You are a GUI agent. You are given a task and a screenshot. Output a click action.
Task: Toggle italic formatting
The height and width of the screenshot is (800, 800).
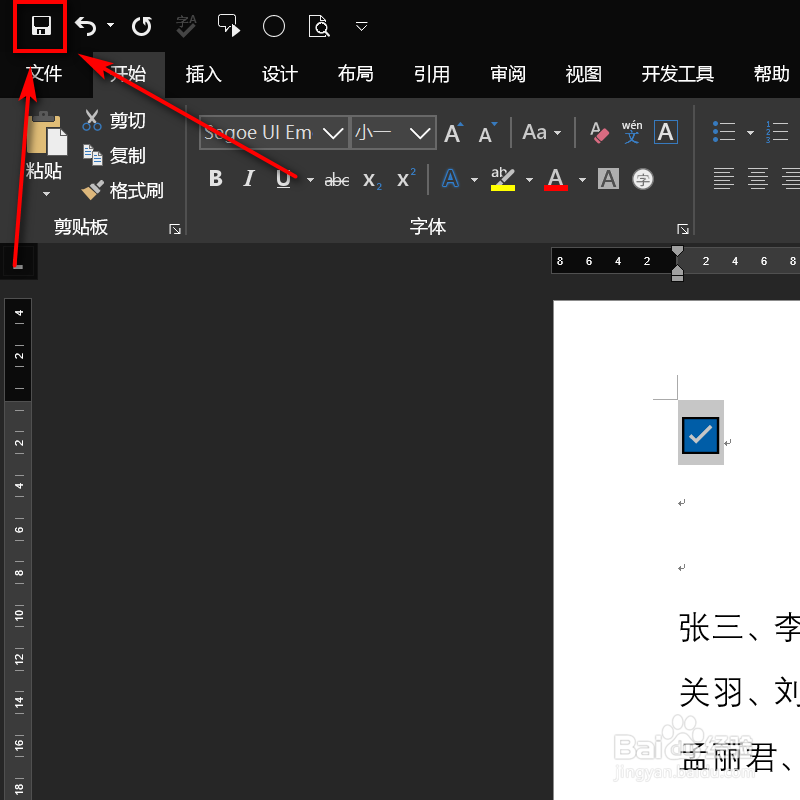[x=249, y=179]
